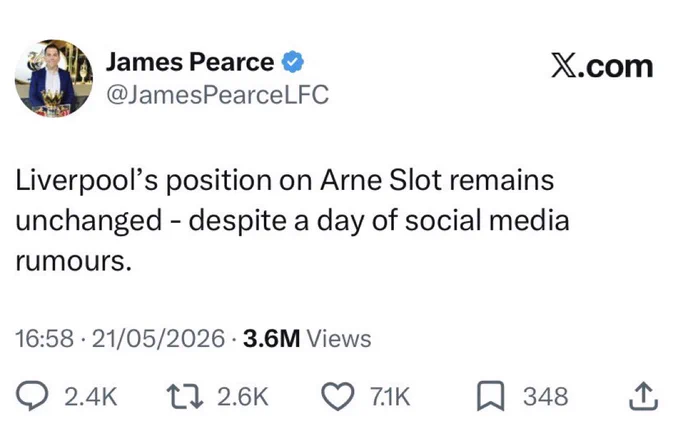The image size is (680, 444).
Task: Open the share upload icon
Action: point(644,395)
